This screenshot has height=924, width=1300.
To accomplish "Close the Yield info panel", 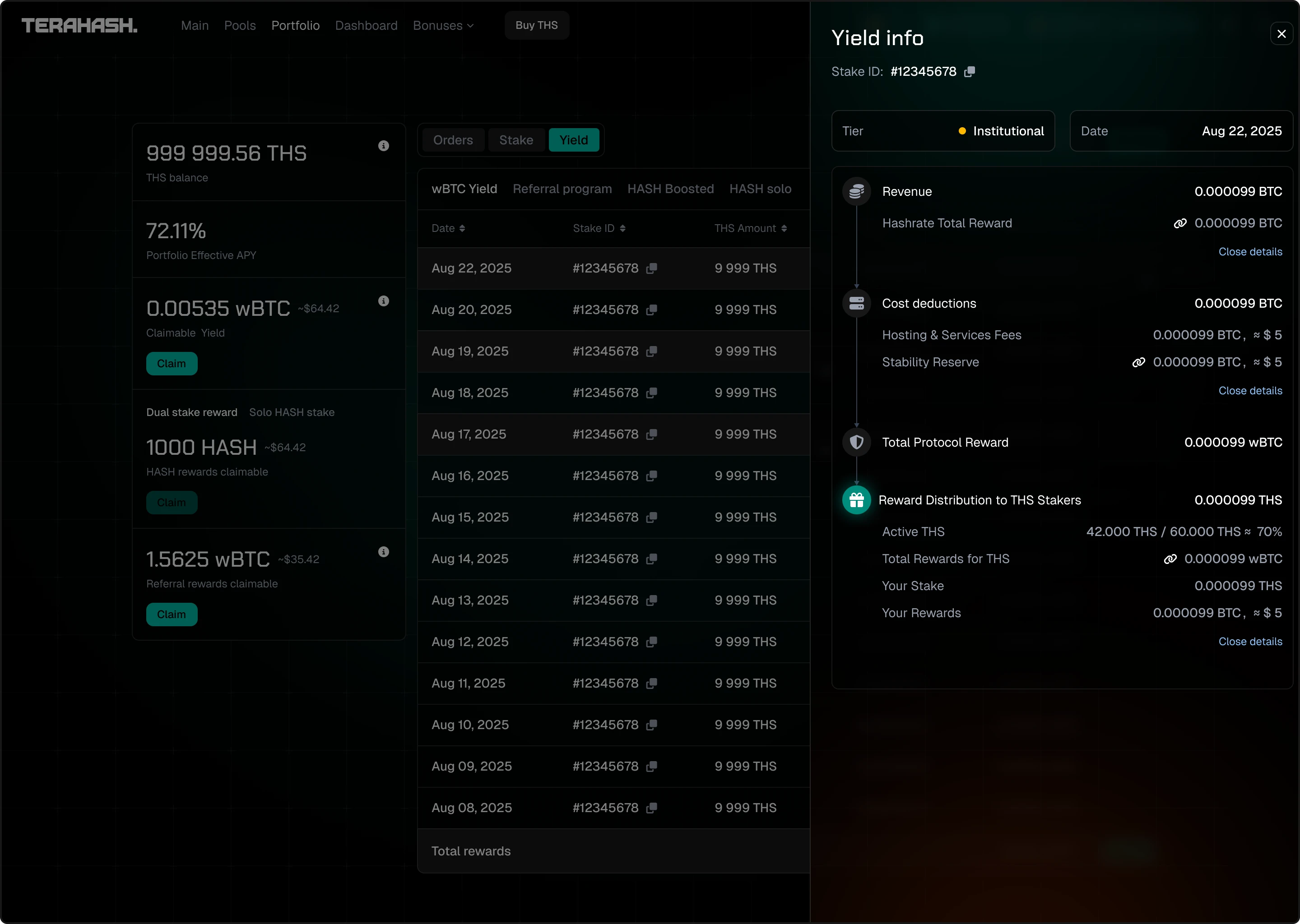I will click(1281, 34).
